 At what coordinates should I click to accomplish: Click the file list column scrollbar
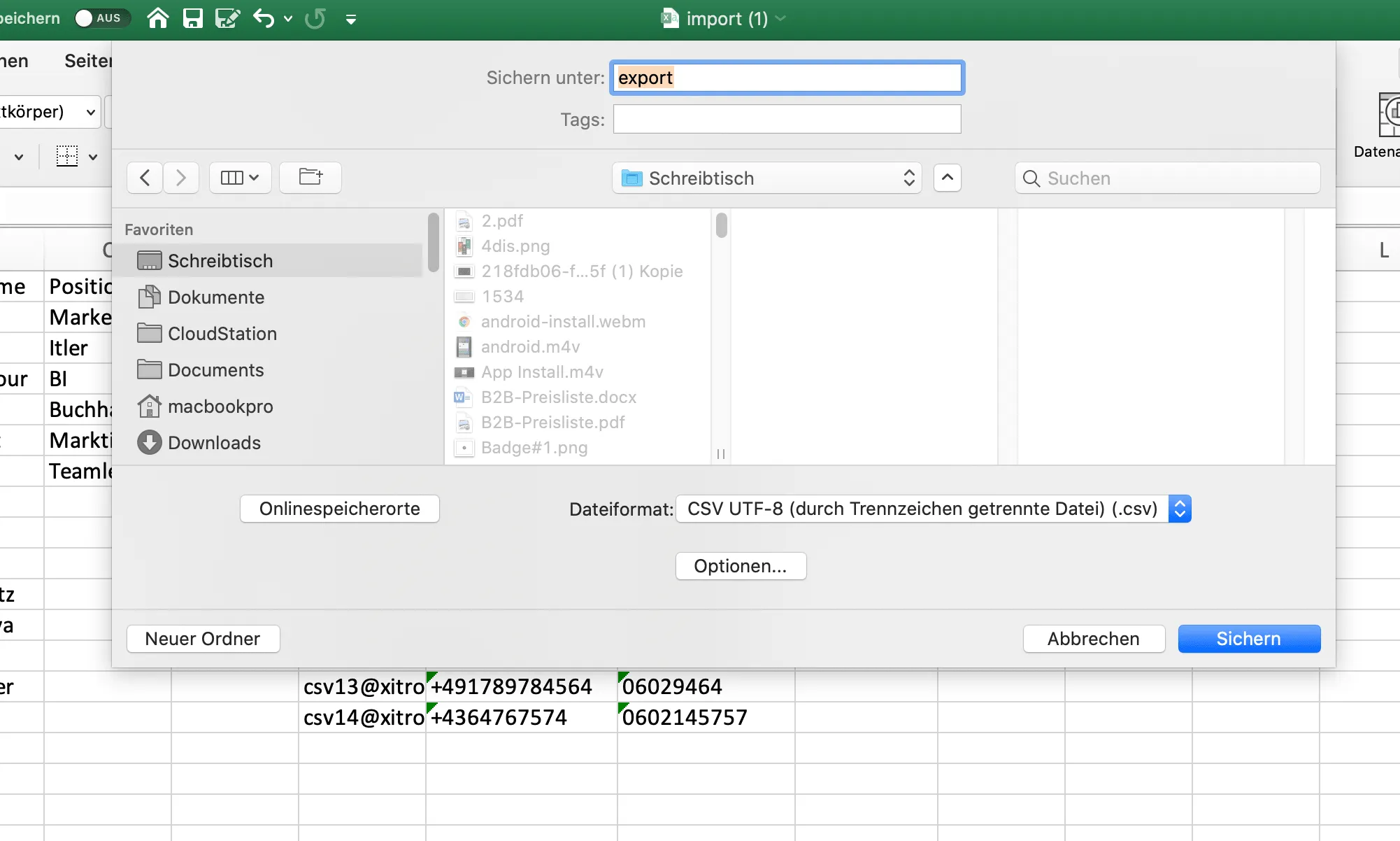click(x=721, y=225)
